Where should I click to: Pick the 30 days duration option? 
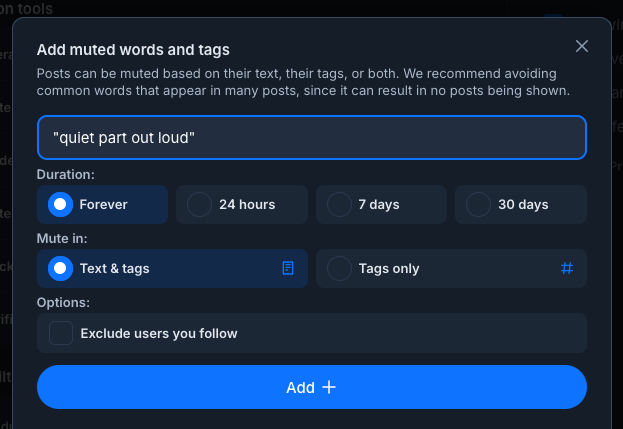point(479,205)
